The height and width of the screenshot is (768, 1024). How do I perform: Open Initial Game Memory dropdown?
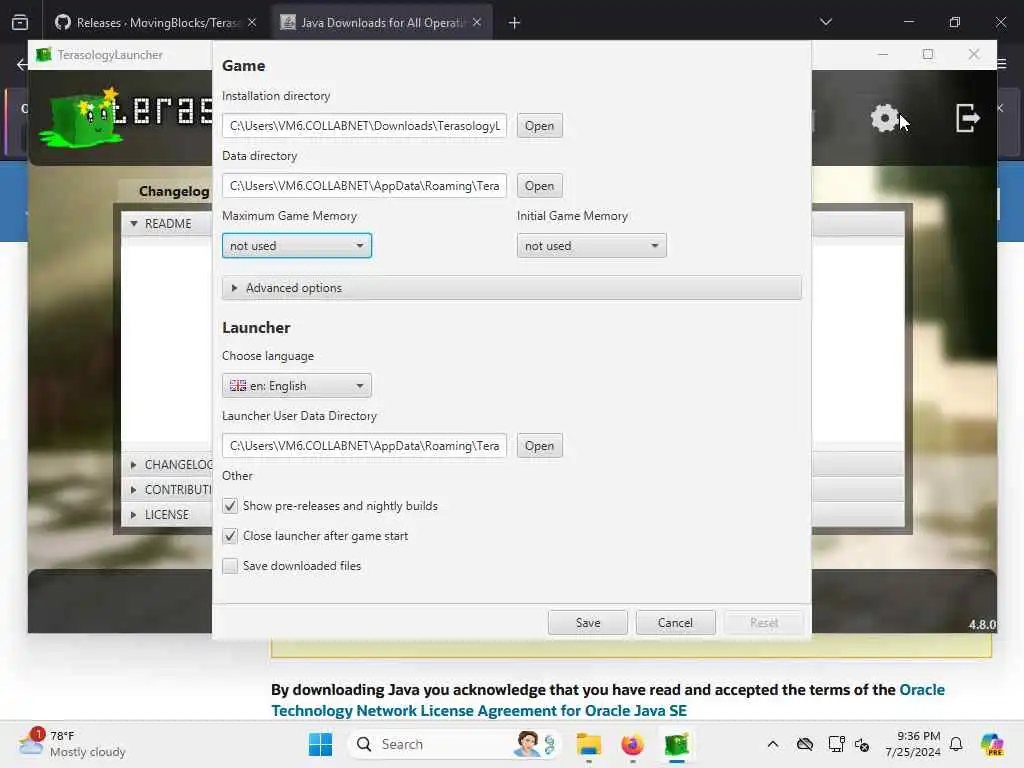(592, 246)
